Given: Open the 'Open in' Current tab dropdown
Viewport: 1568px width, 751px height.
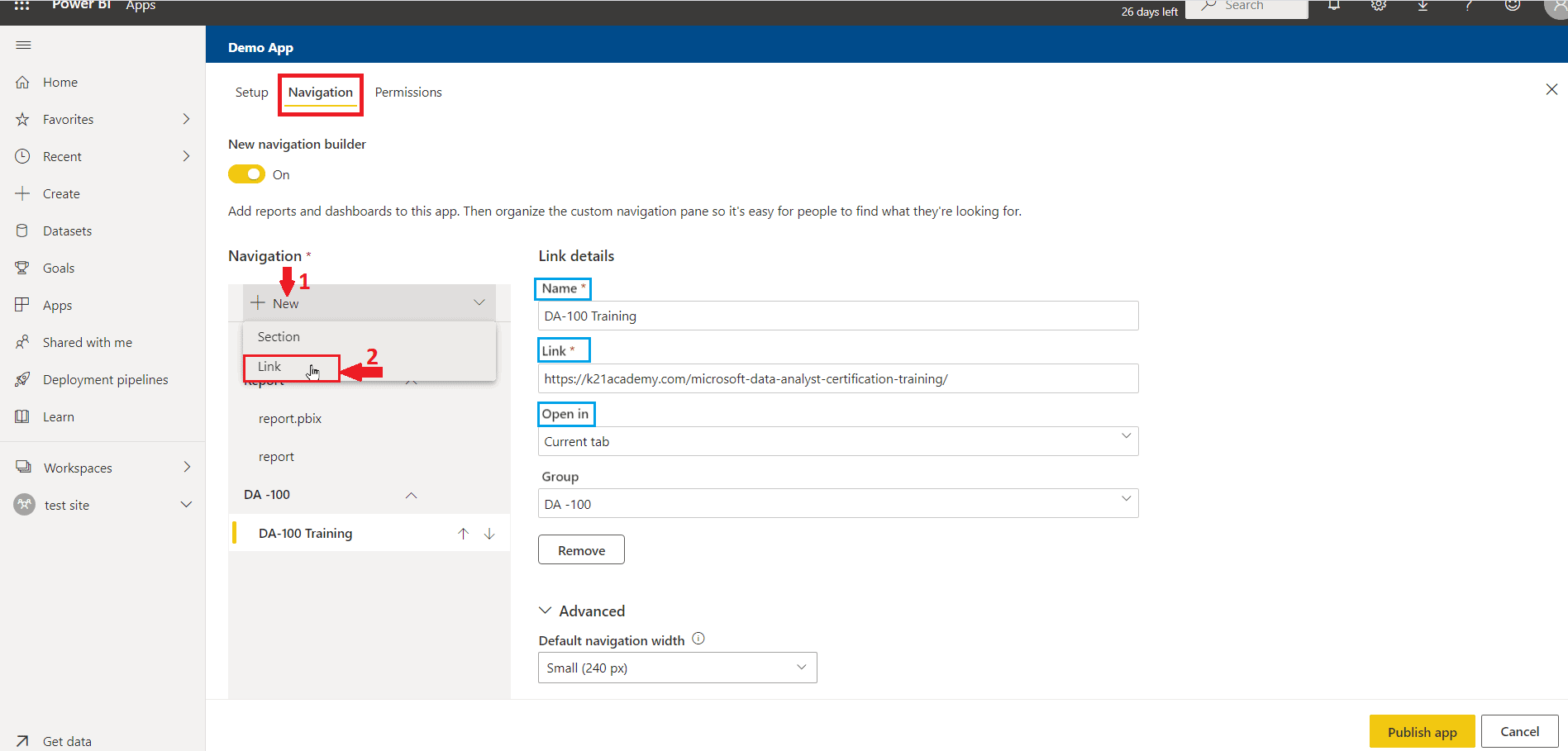Looking at the screenshot, I should point(837,441).
